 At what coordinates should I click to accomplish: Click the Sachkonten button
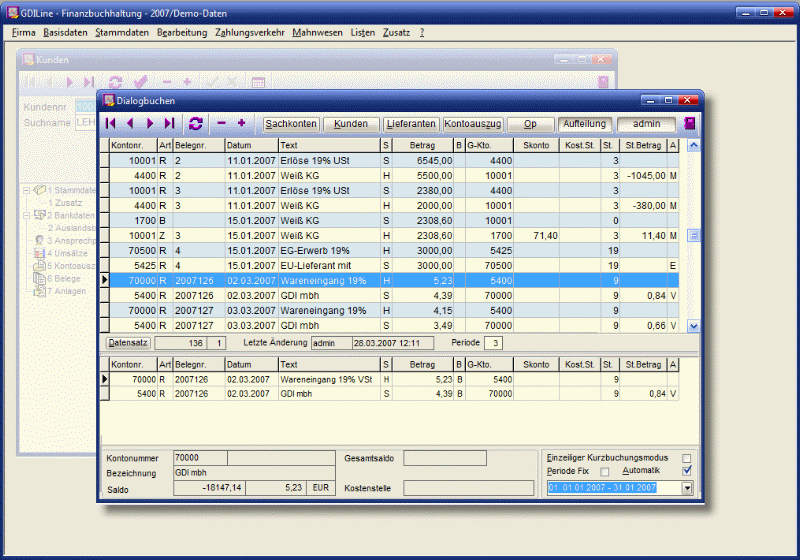pos(292,124)
